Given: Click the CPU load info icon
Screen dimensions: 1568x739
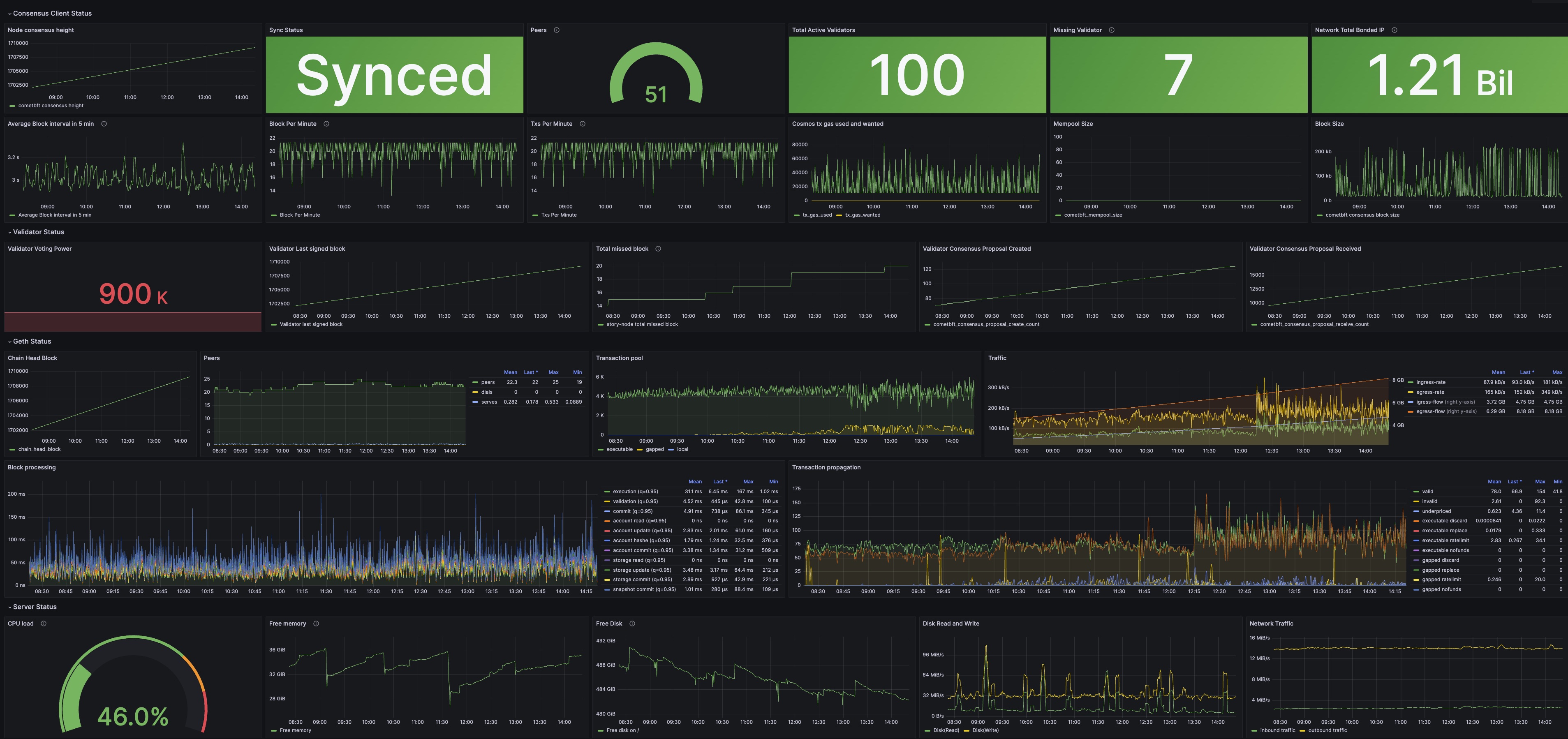Looking at the screenshot, I should coord(43,624).
